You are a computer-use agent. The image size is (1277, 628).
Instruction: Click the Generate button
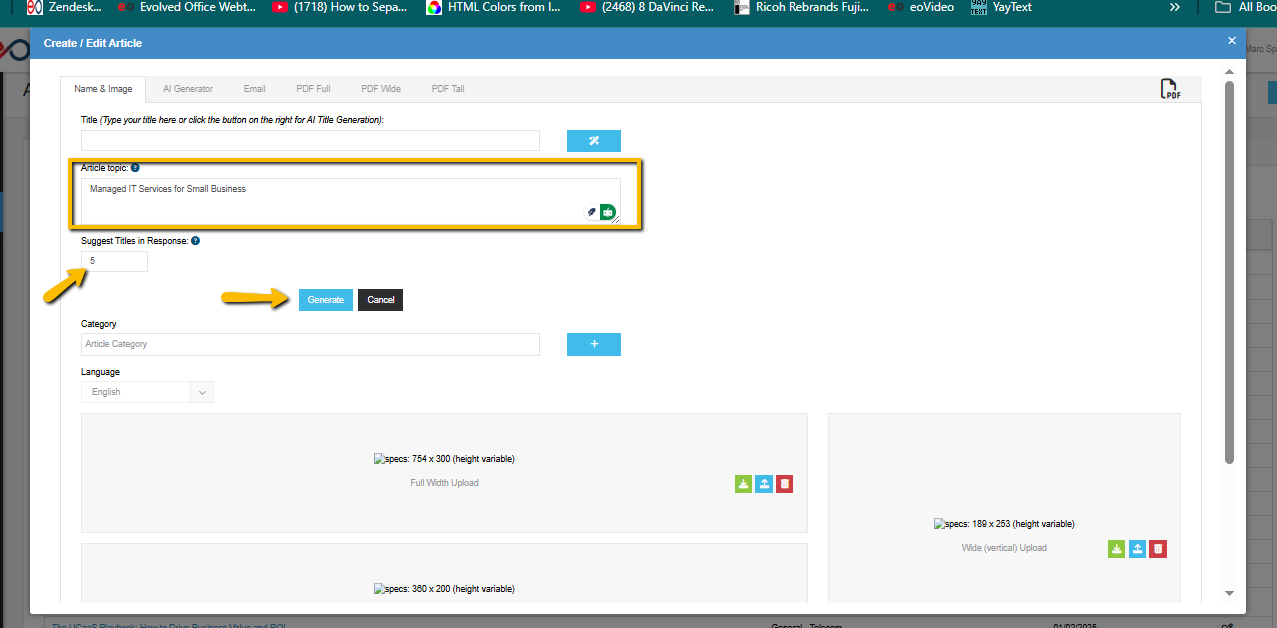pyautogui.click(x=326, y=300)
